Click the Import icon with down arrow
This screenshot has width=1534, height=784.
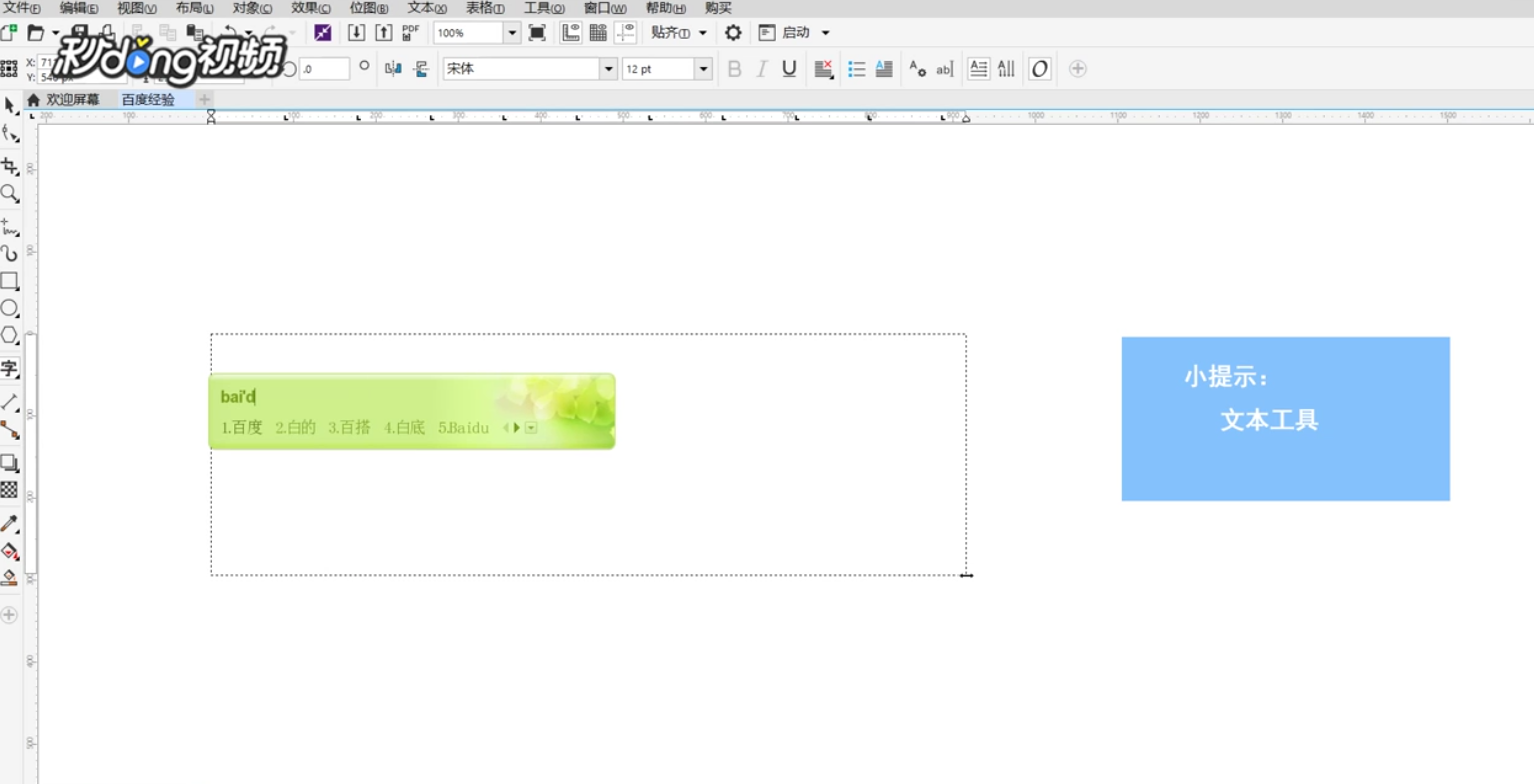click(x=356, y=32)
